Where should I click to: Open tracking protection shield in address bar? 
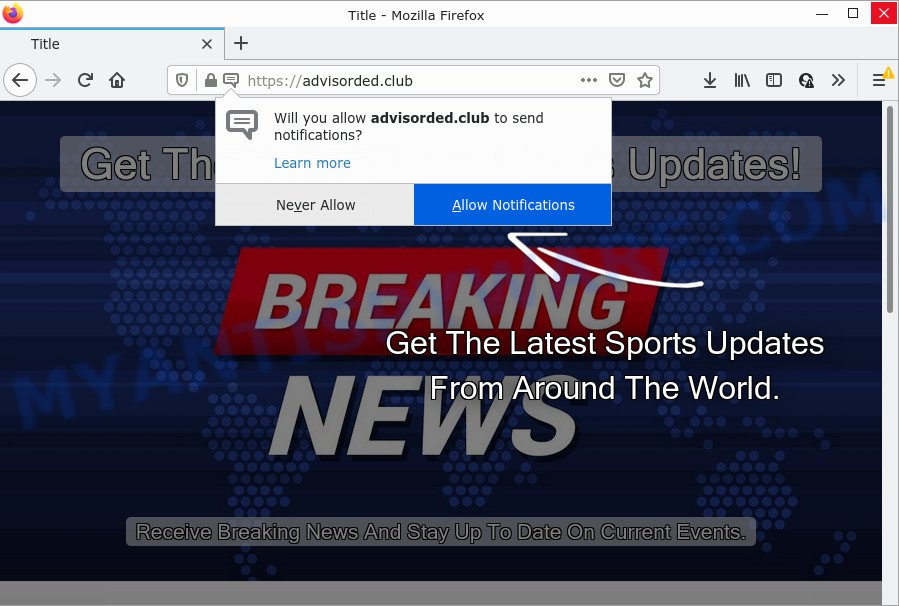182,80
